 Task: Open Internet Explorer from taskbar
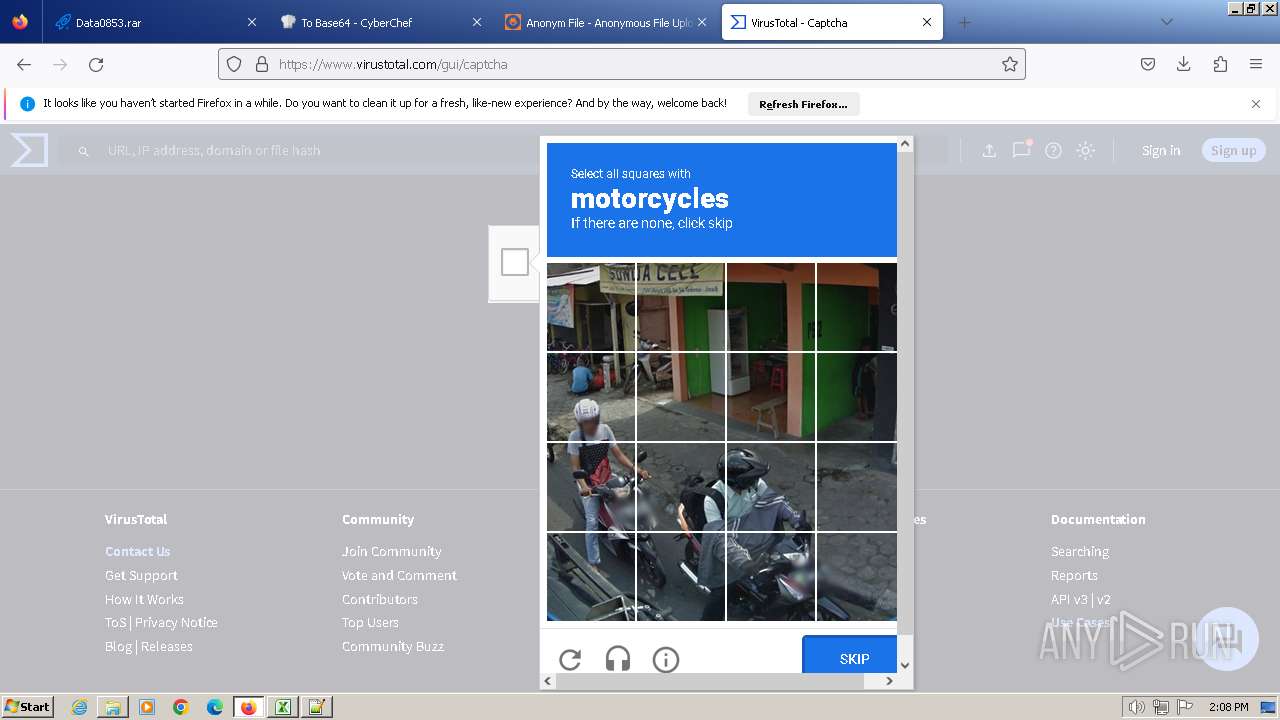pyautogui.click(x=79, y=707)
